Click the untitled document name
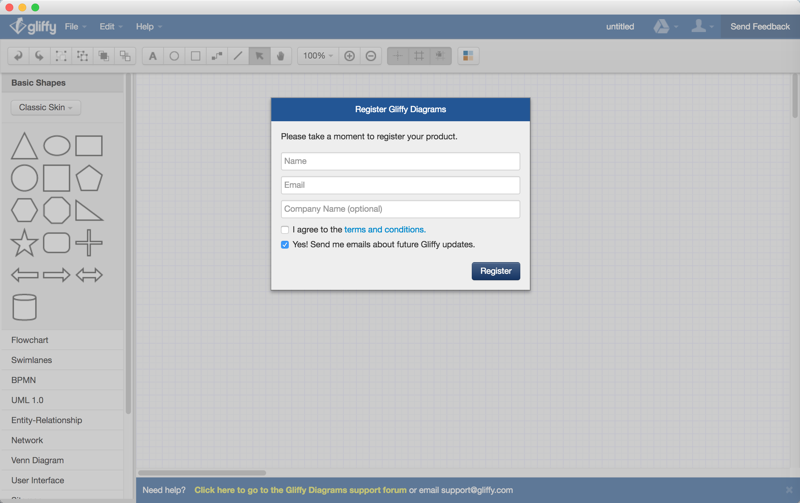This screenshot has height=503, width=800. [x=620, y=27]
